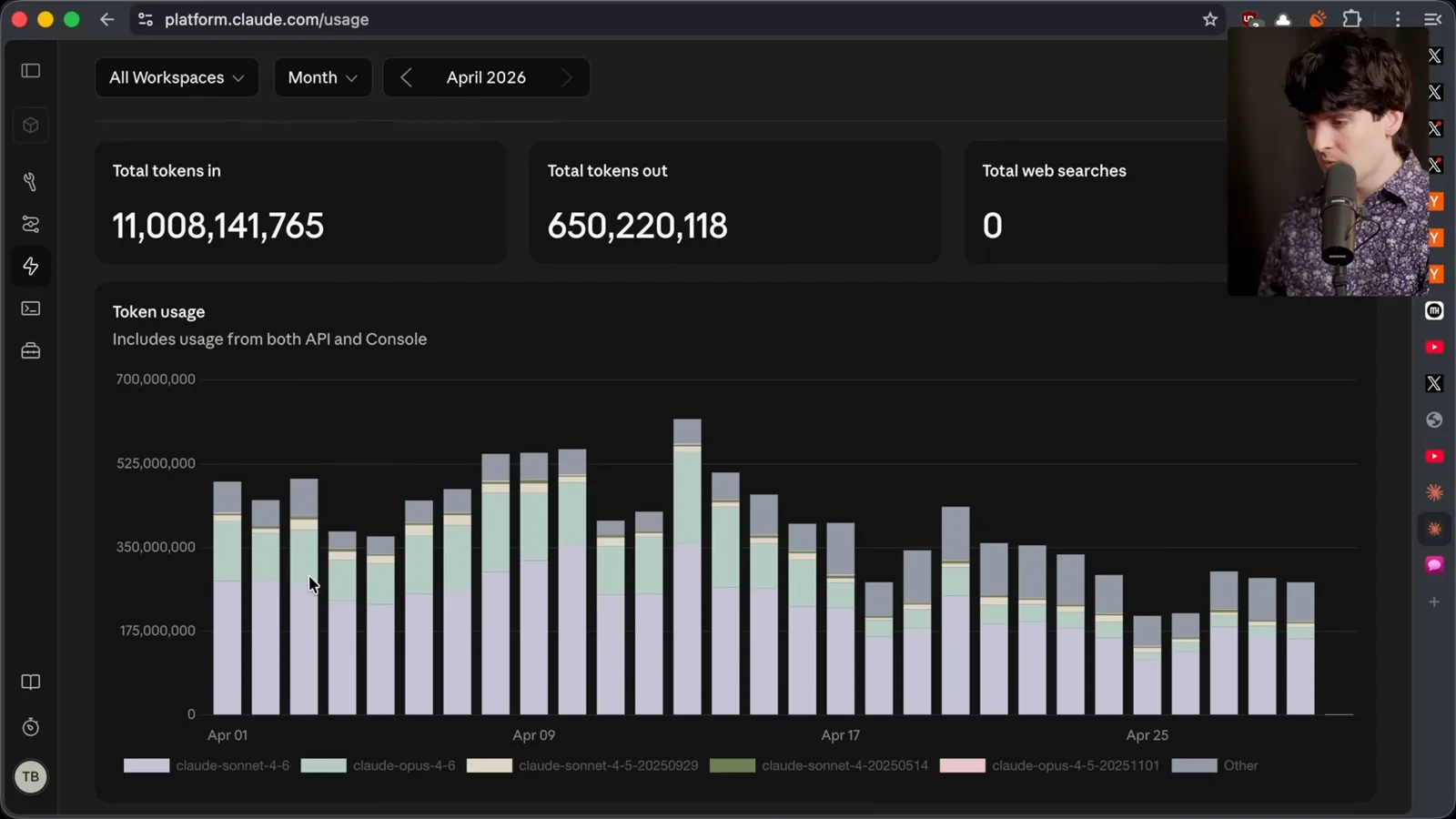This screenshot has height=819, width=1456.
Task: Click the stopwatch icon near sidebar bottom
Action: coord(31,727)
